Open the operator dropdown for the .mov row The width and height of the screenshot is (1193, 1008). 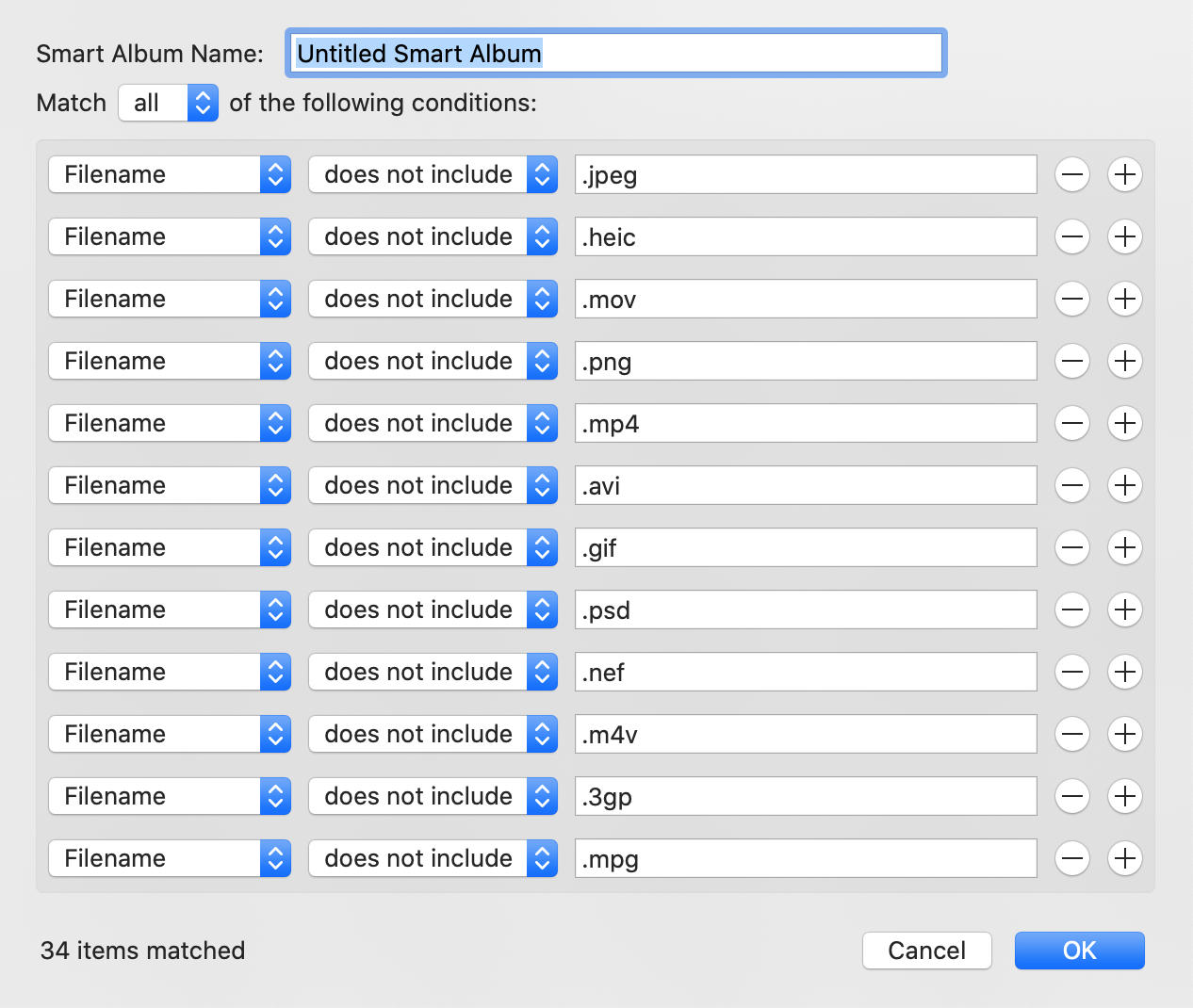[433, 299]
